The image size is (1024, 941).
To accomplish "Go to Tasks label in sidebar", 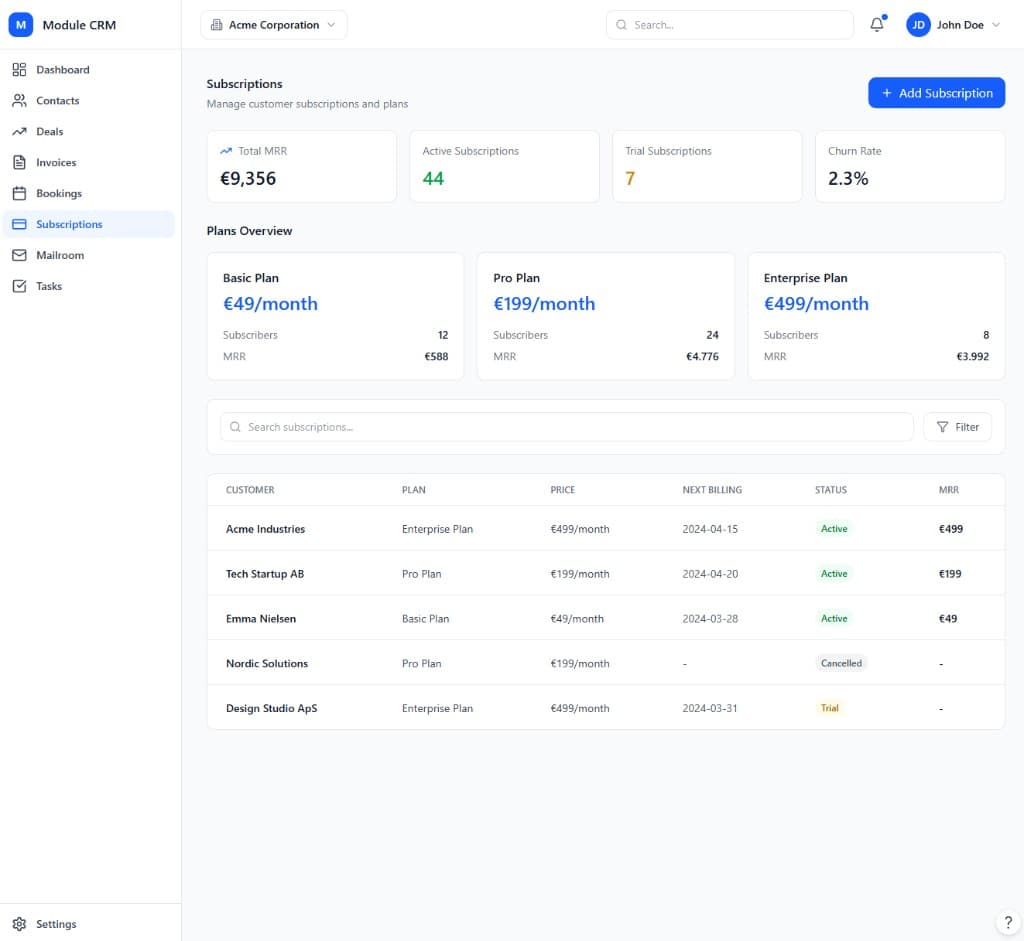I will pyautogui.click(x=49, y=286).
